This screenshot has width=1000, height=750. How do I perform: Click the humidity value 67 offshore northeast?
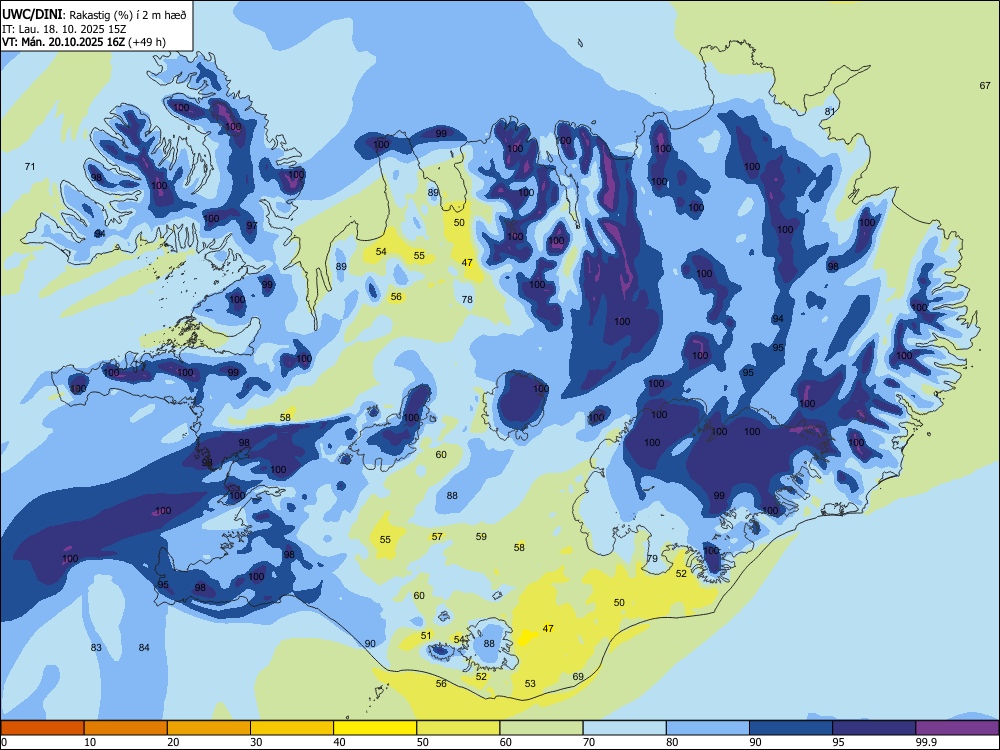click(x=985, y=85)
